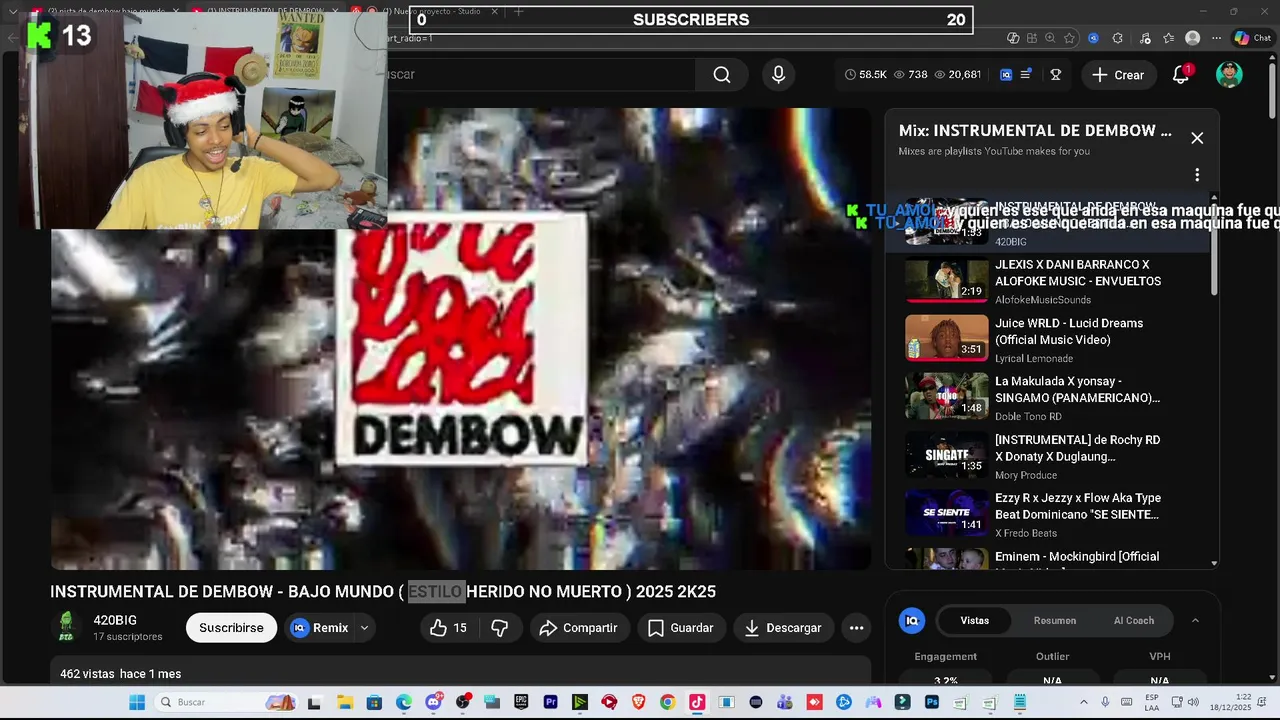Open Microsoft Edge from the taskbar
The height and width of the screenshot is (720, 1280).
pos(403,702)
